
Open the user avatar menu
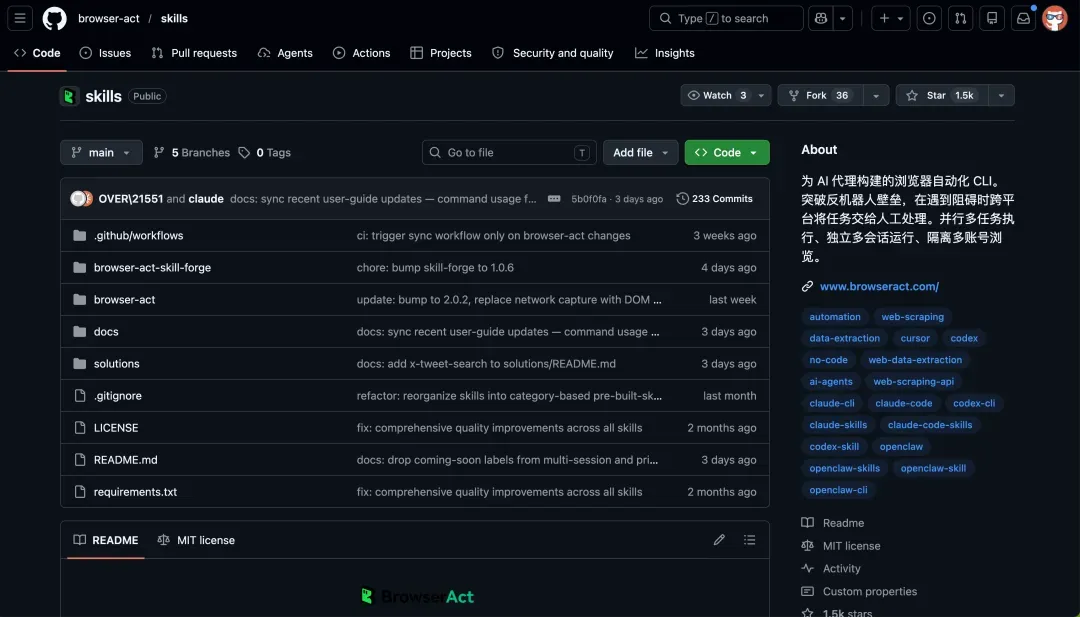(x=1055, y=19)
